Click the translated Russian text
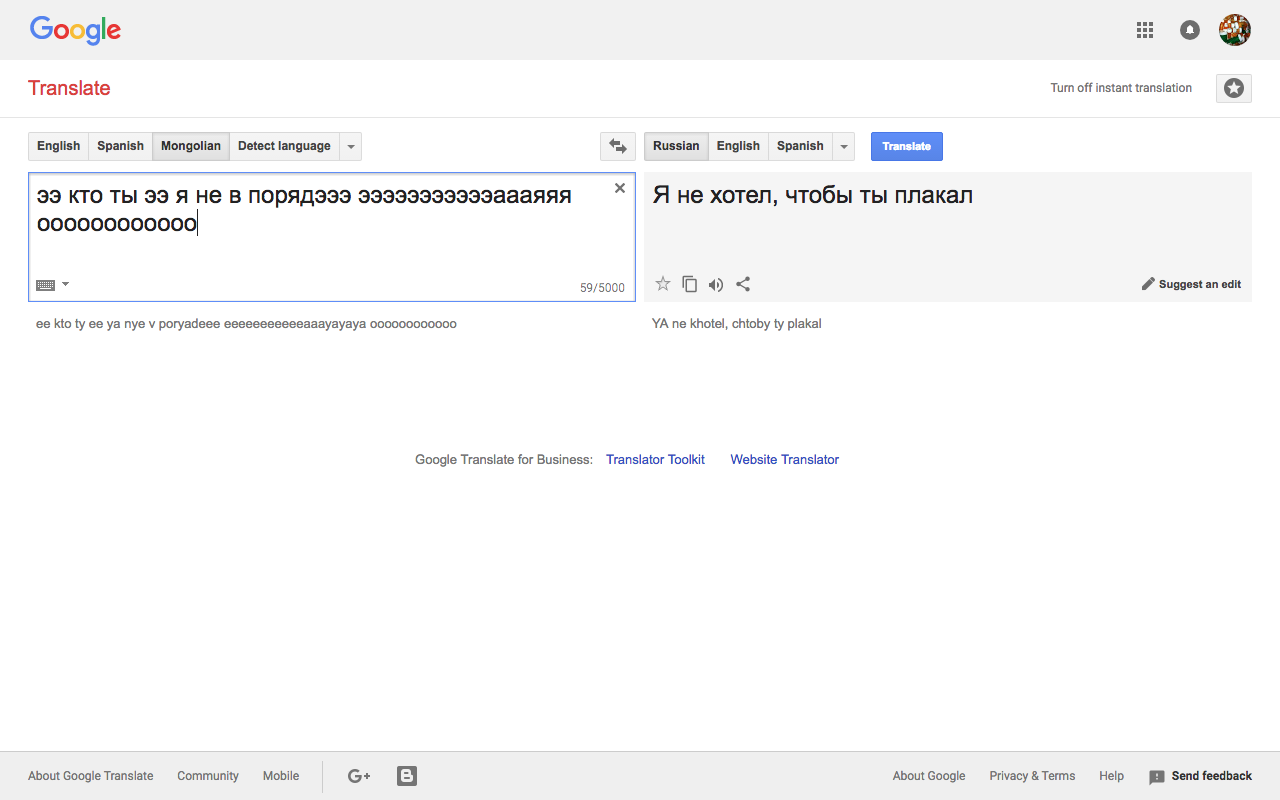 tap(813, 195)
